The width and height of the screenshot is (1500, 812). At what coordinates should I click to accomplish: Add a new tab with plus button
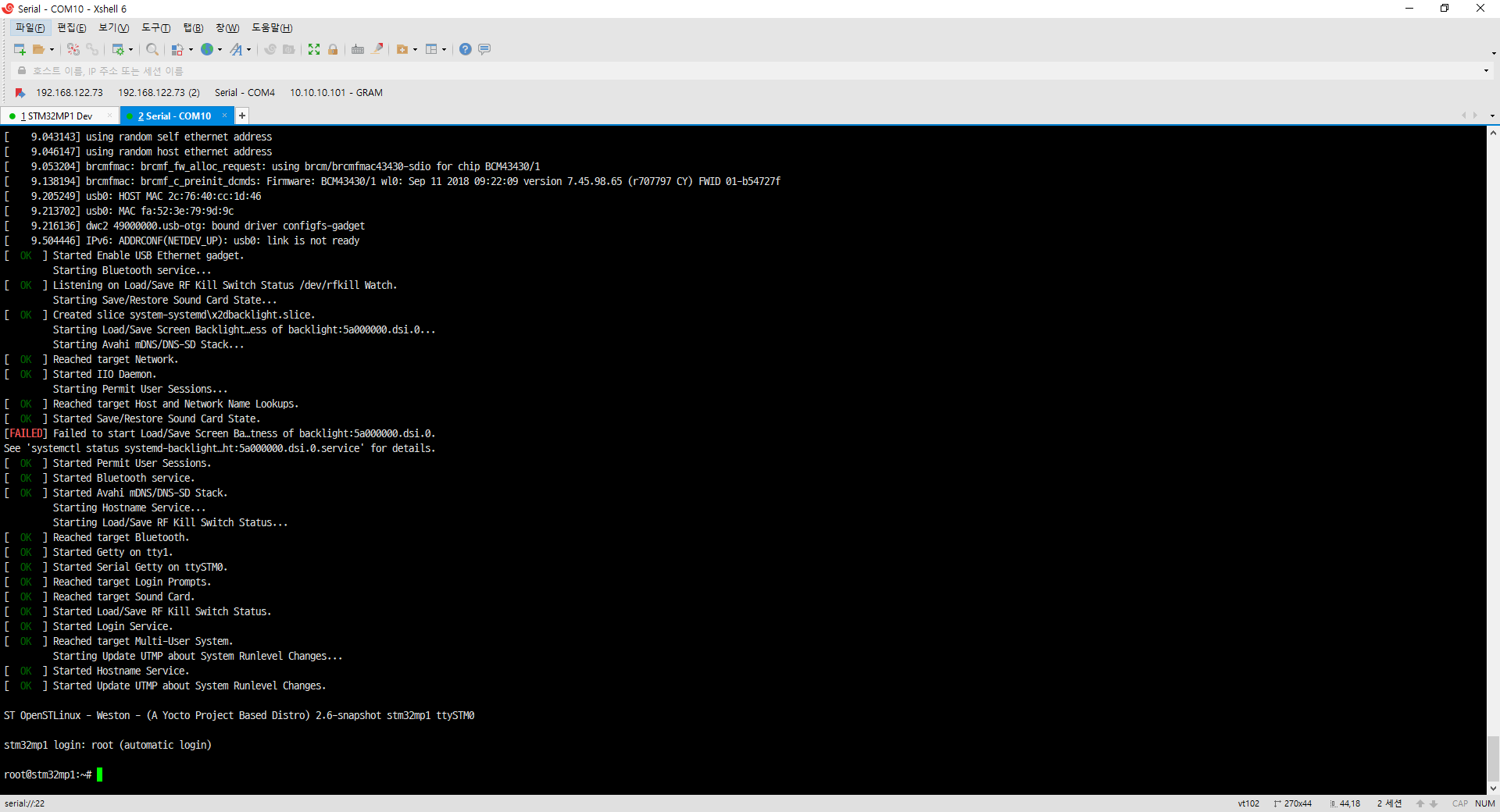pos(242,116)
